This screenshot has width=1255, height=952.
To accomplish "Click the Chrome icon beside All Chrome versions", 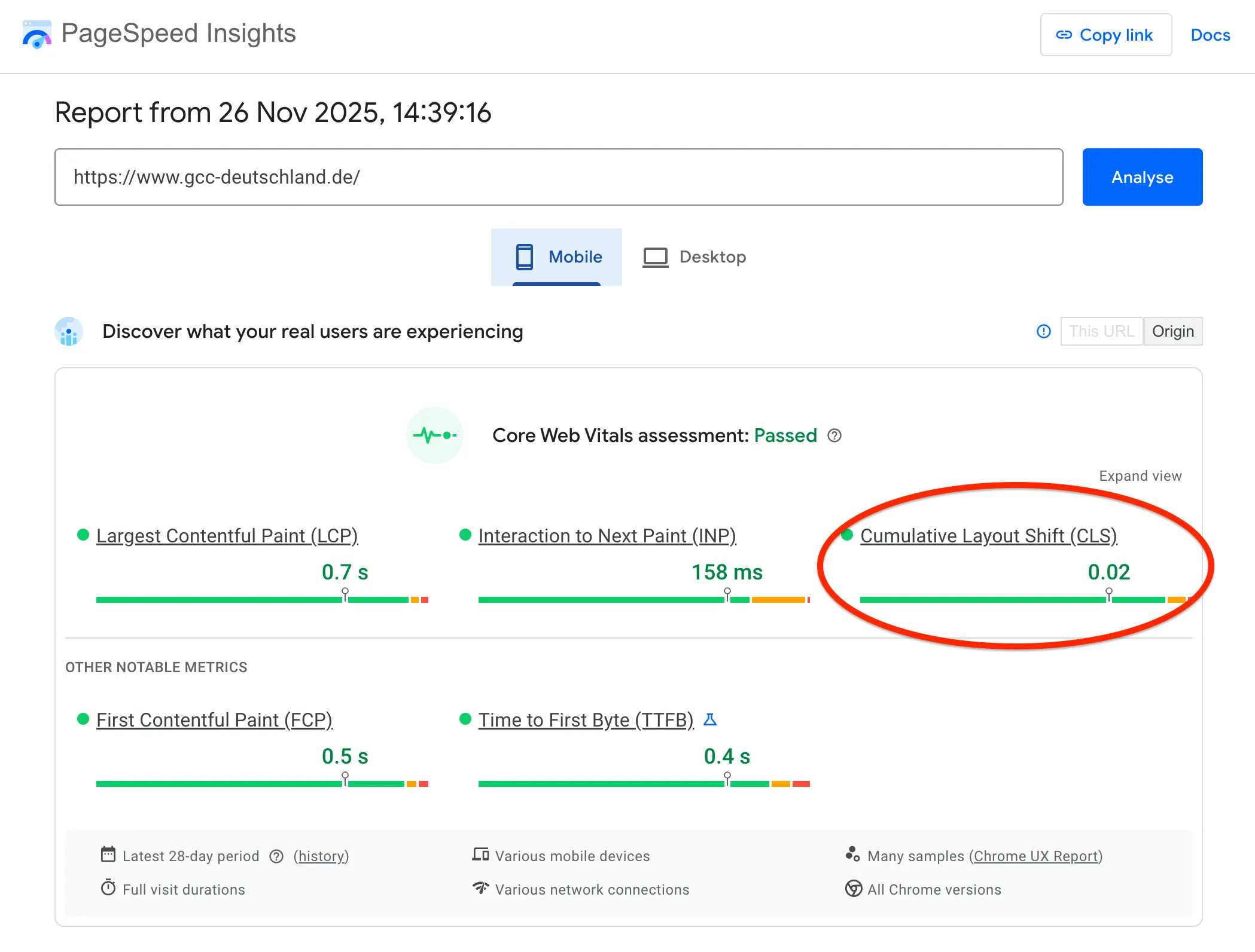I will (854, 889).
